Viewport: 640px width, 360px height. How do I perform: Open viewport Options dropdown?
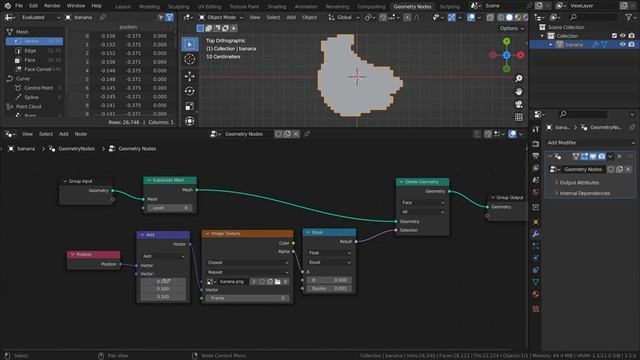tap(511, 28)
